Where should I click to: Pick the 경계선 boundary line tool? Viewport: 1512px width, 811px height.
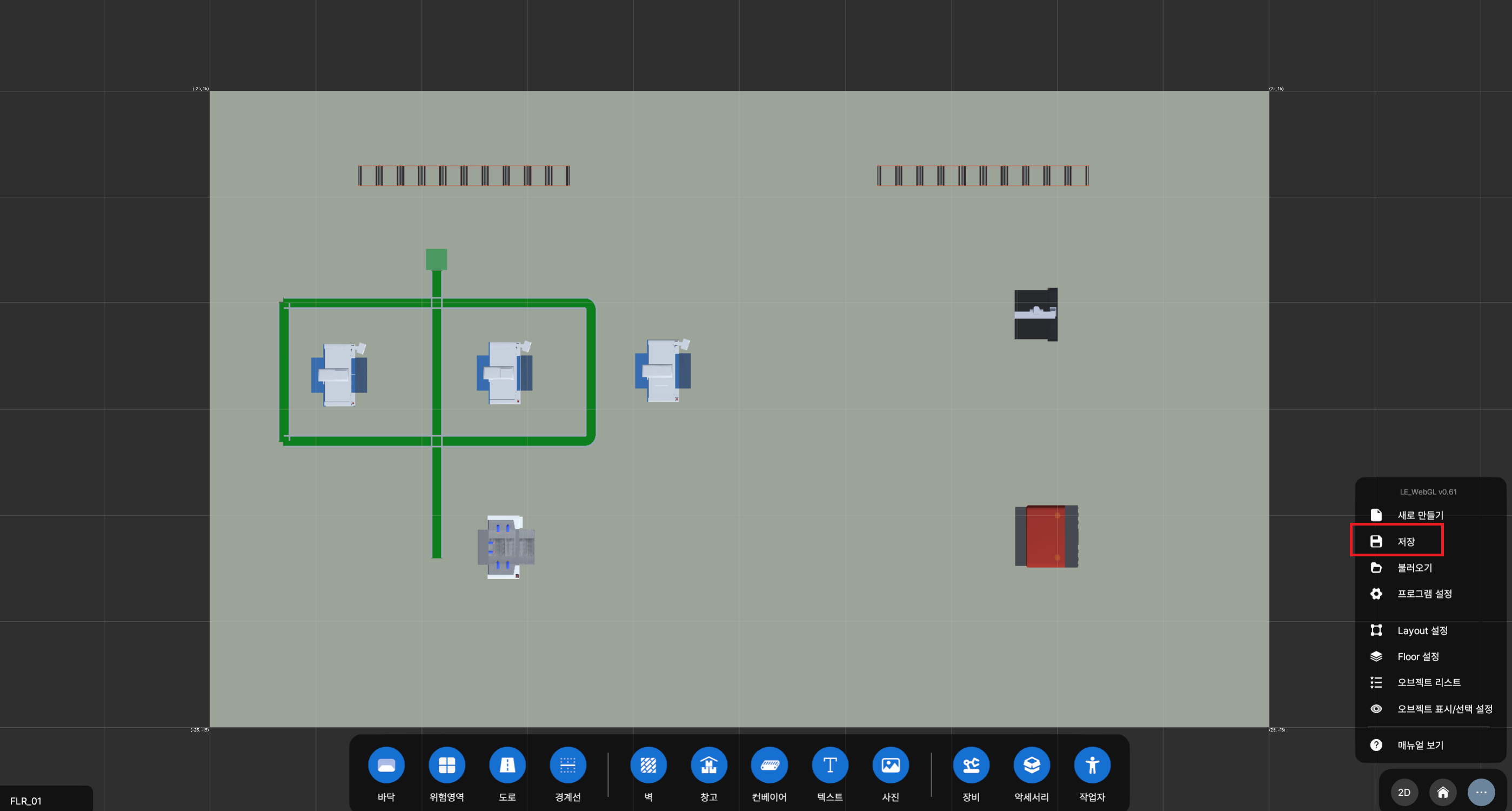[x=567, y=765]
